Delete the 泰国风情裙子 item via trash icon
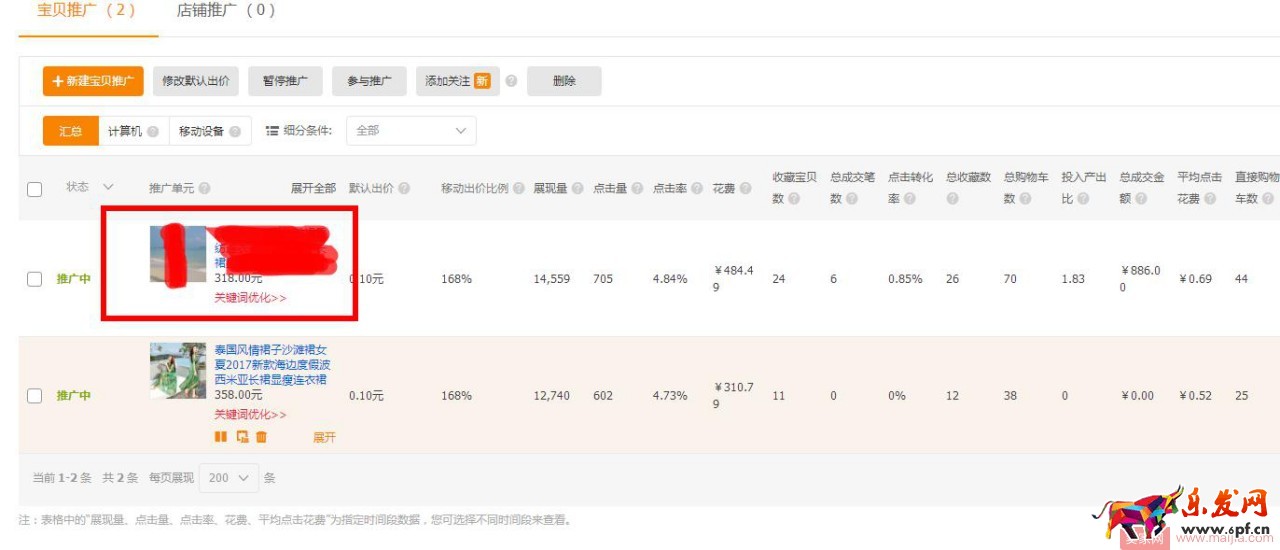Screen dimensions: 1280x550 click(261, 437)
